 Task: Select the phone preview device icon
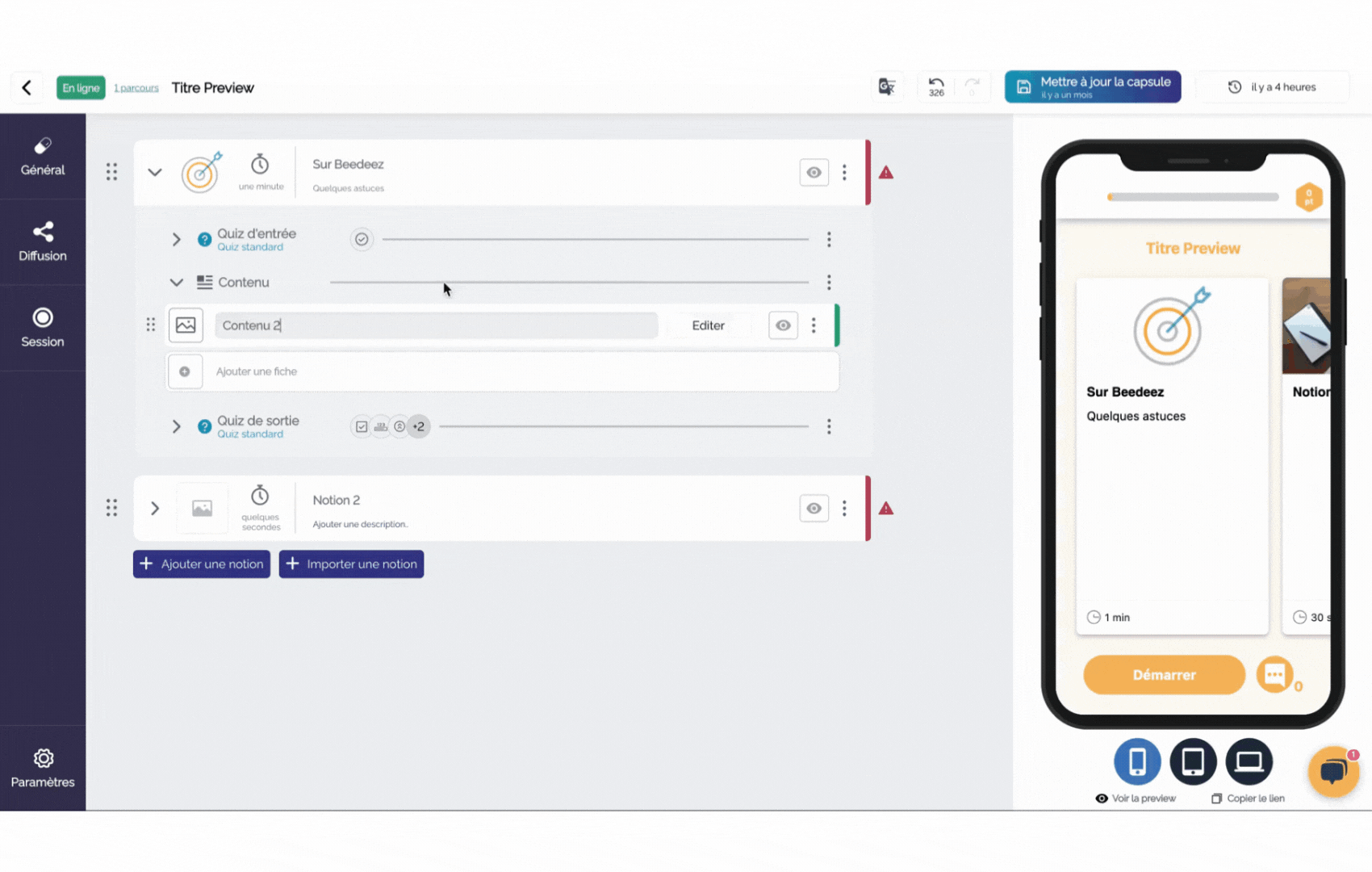(x=1137, y=761)
